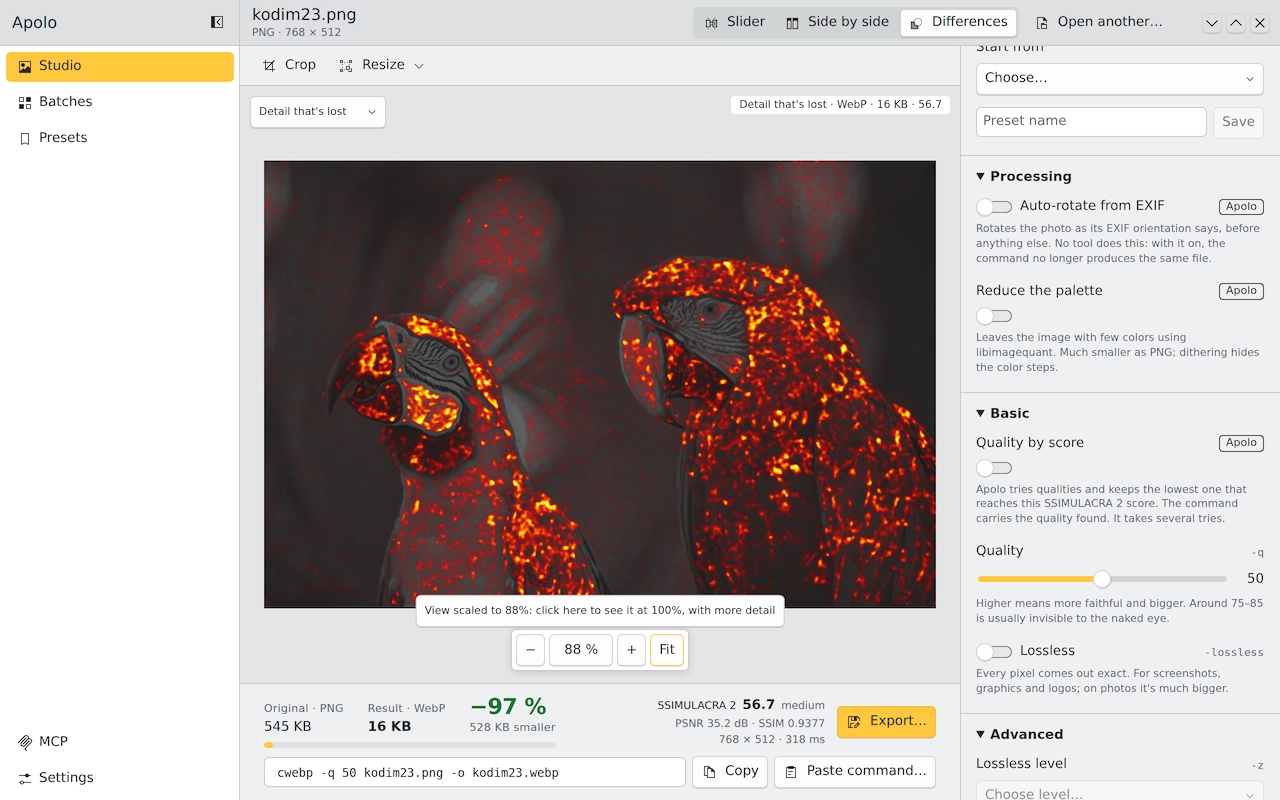Zoom in with the plus button
The image size is (1280, 800).
[631, 650]
